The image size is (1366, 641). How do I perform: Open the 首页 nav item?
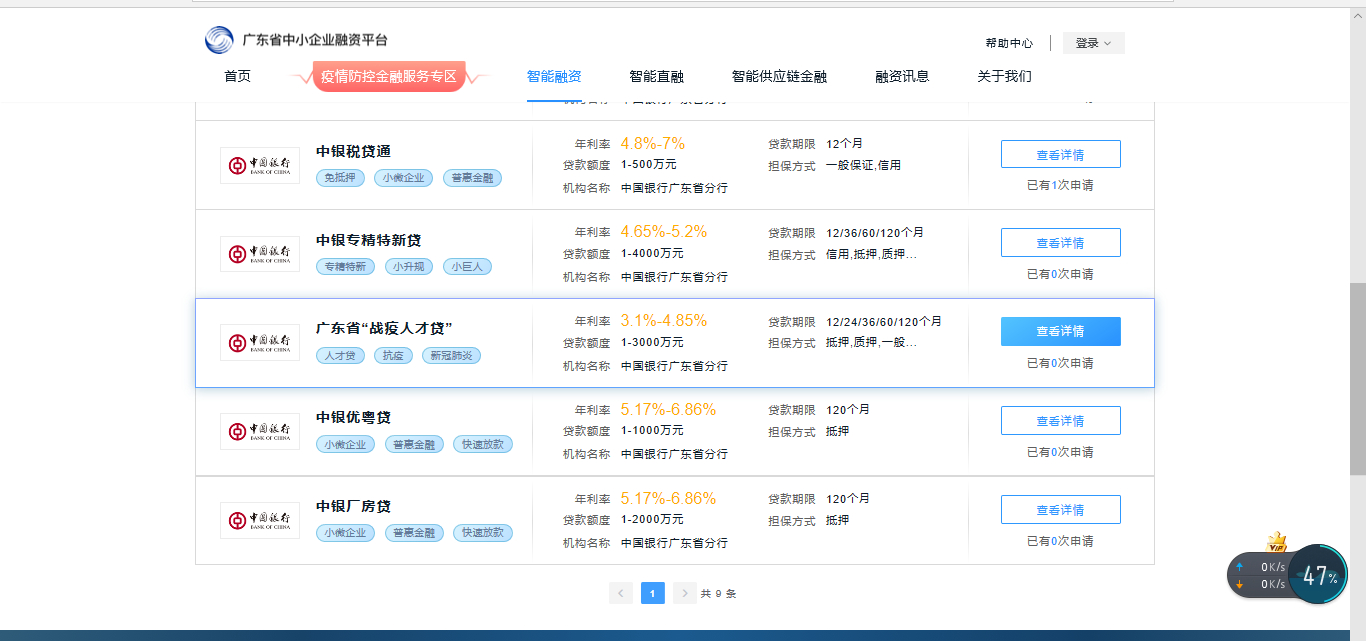coord(237,76)
